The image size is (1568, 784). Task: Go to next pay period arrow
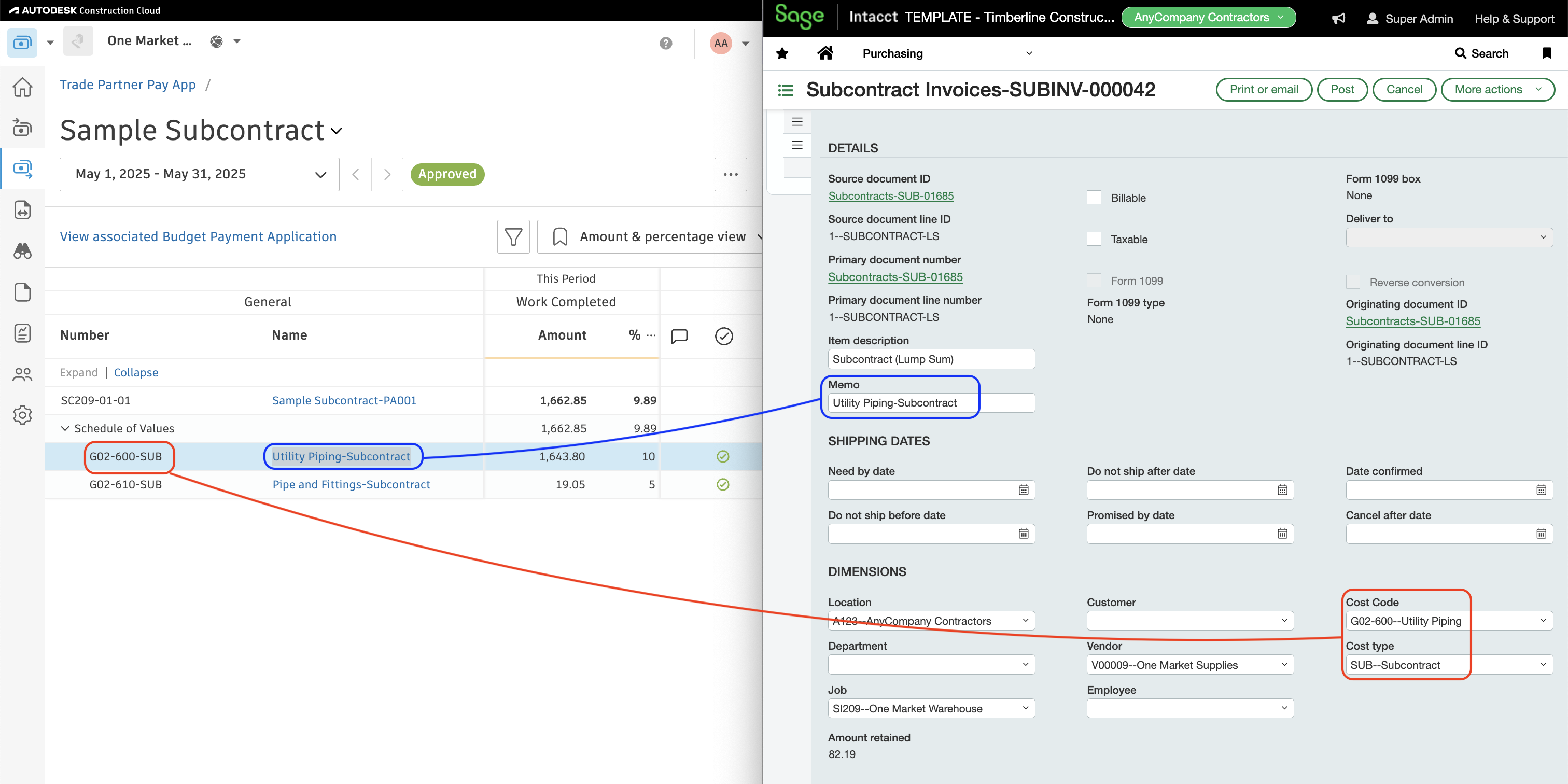click(387, 175)
